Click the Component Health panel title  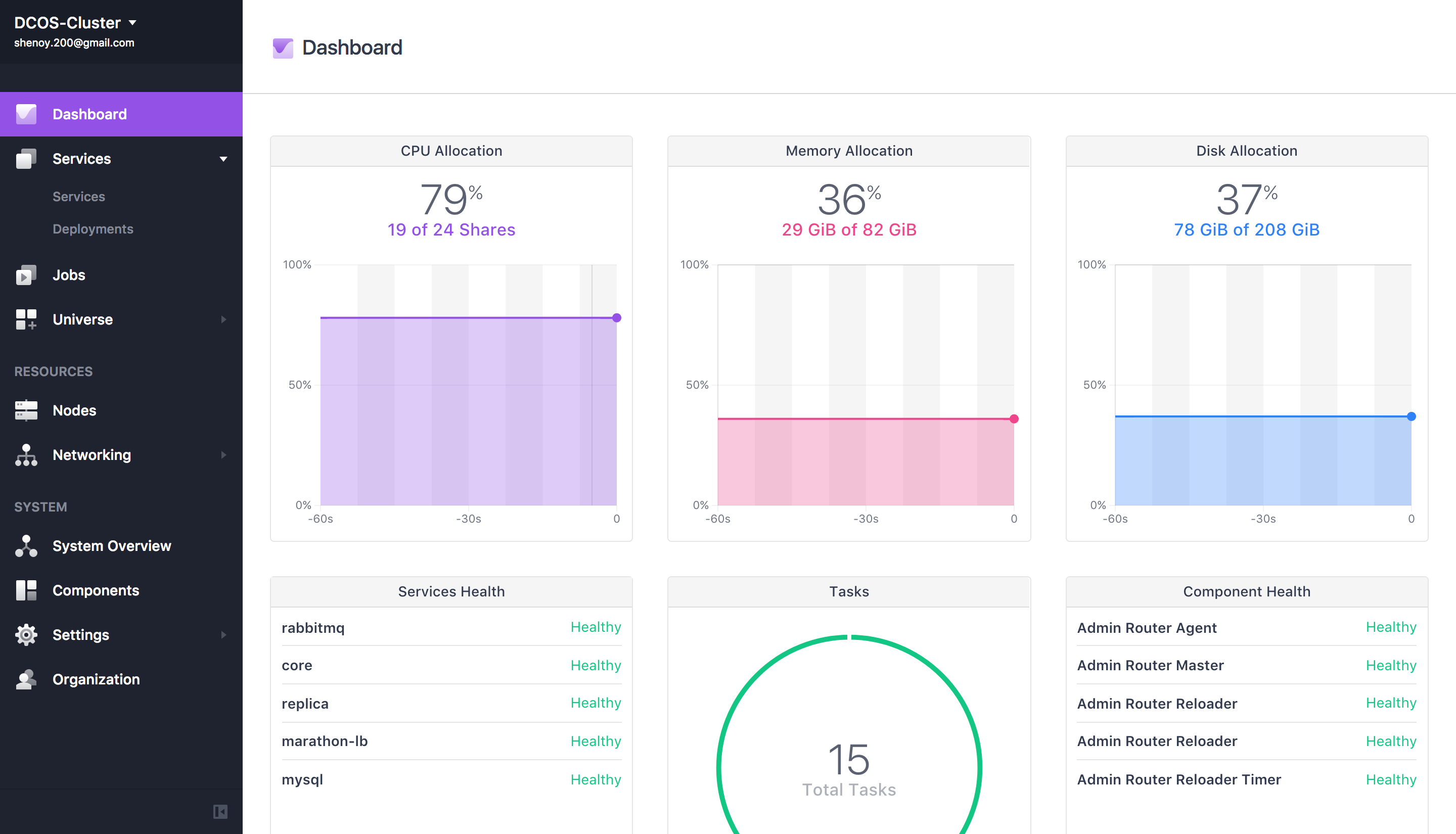(x=1246, y=592)
